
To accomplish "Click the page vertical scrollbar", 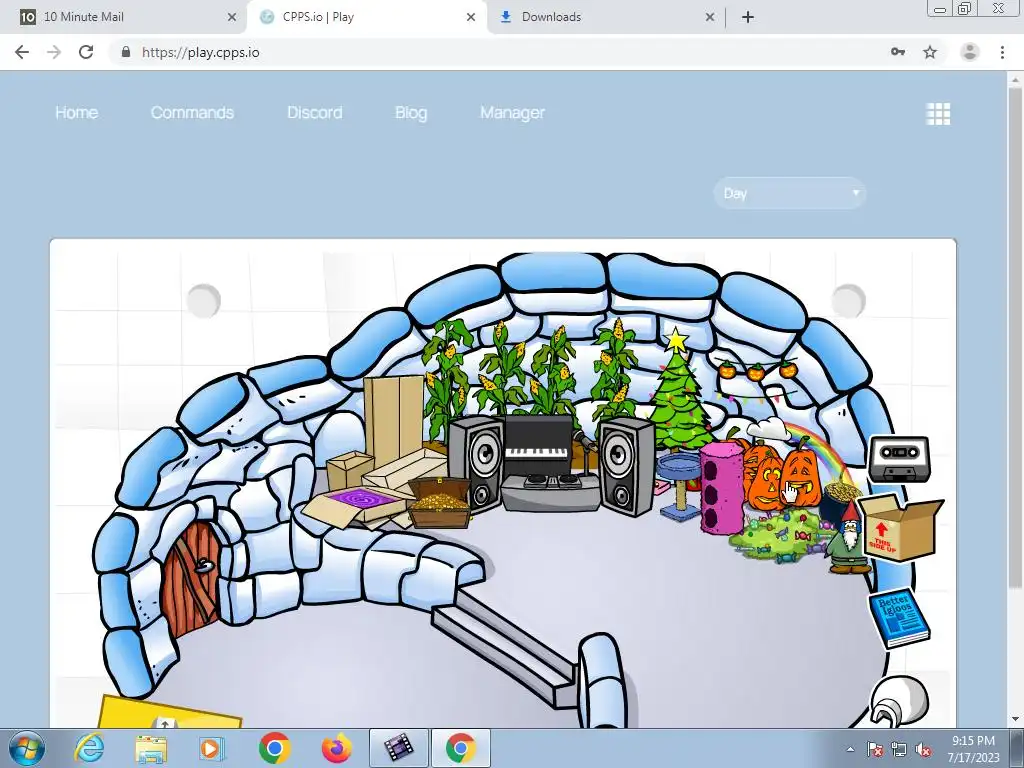I will pyautogui.click(x=1015, y=337).
